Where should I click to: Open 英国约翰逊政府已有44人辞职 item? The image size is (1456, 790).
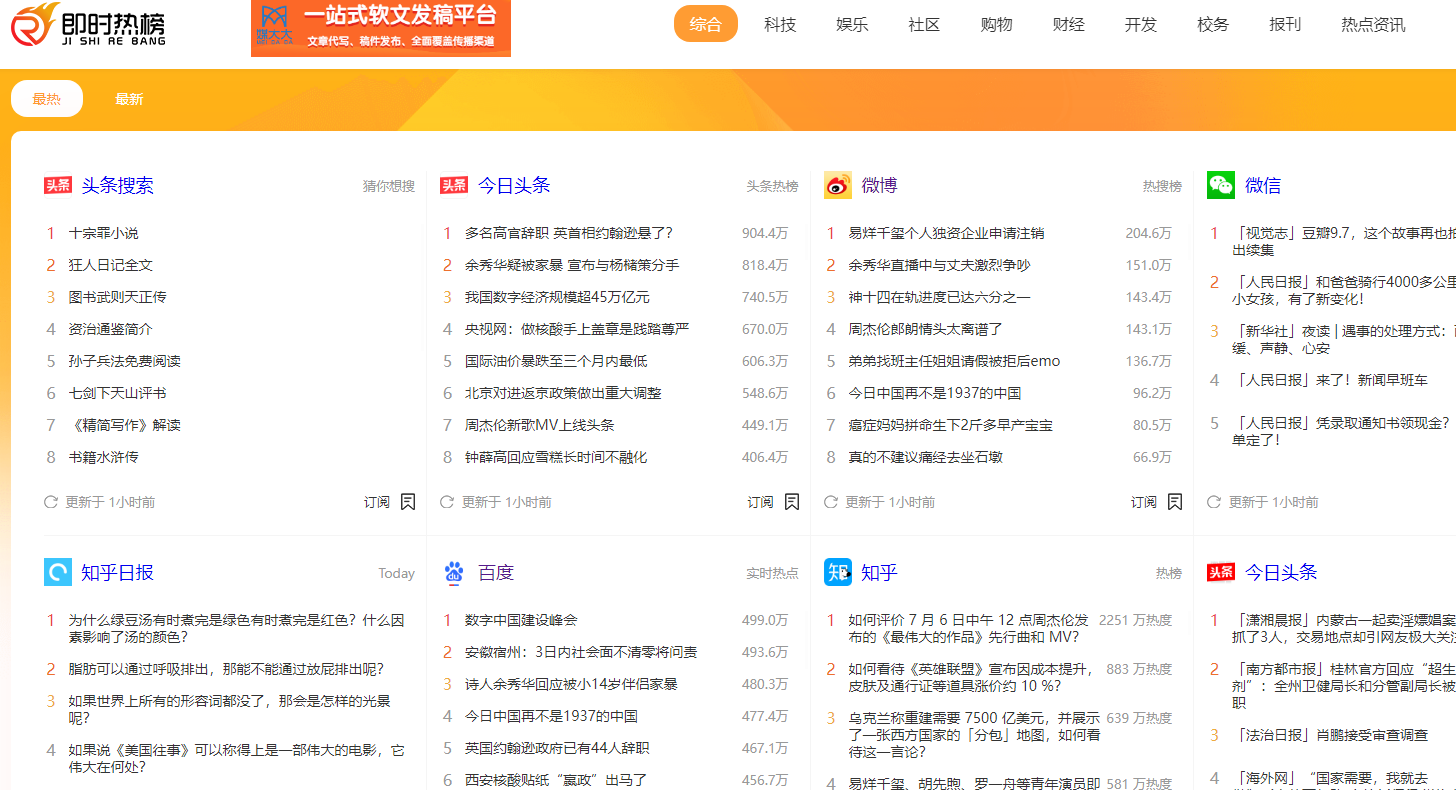557,748
